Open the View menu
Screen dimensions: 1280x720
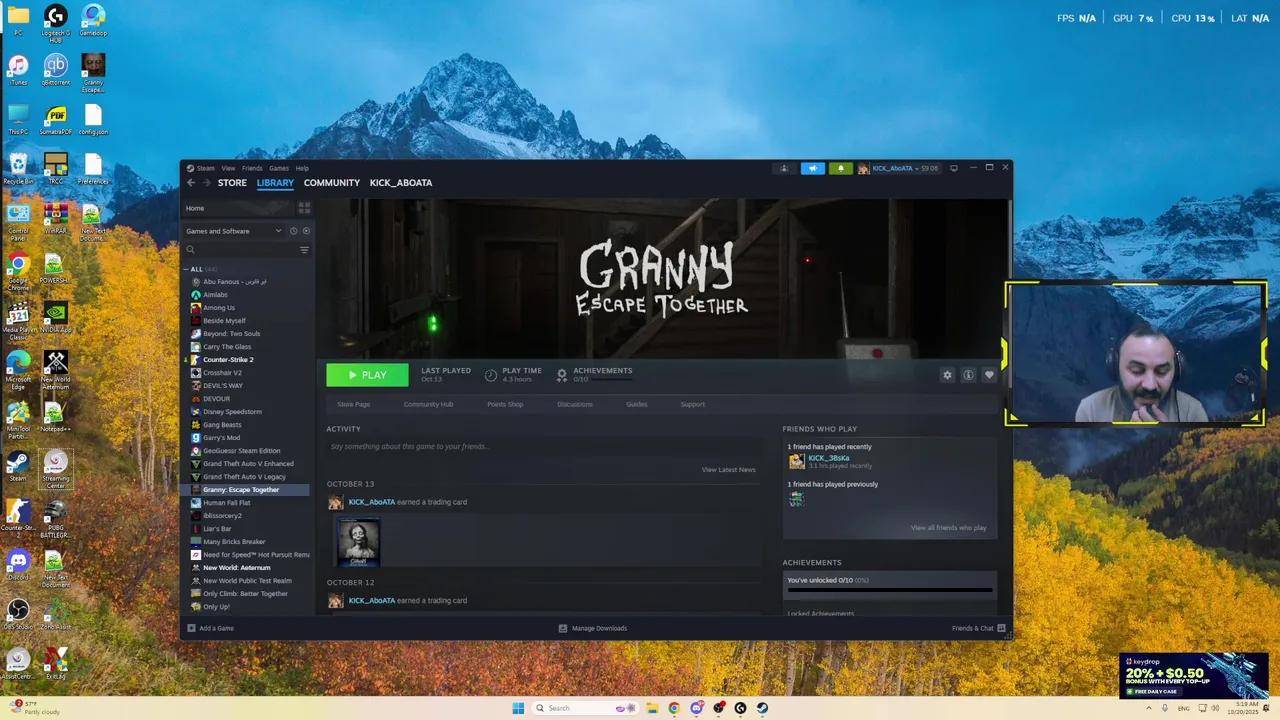(228, 168)
